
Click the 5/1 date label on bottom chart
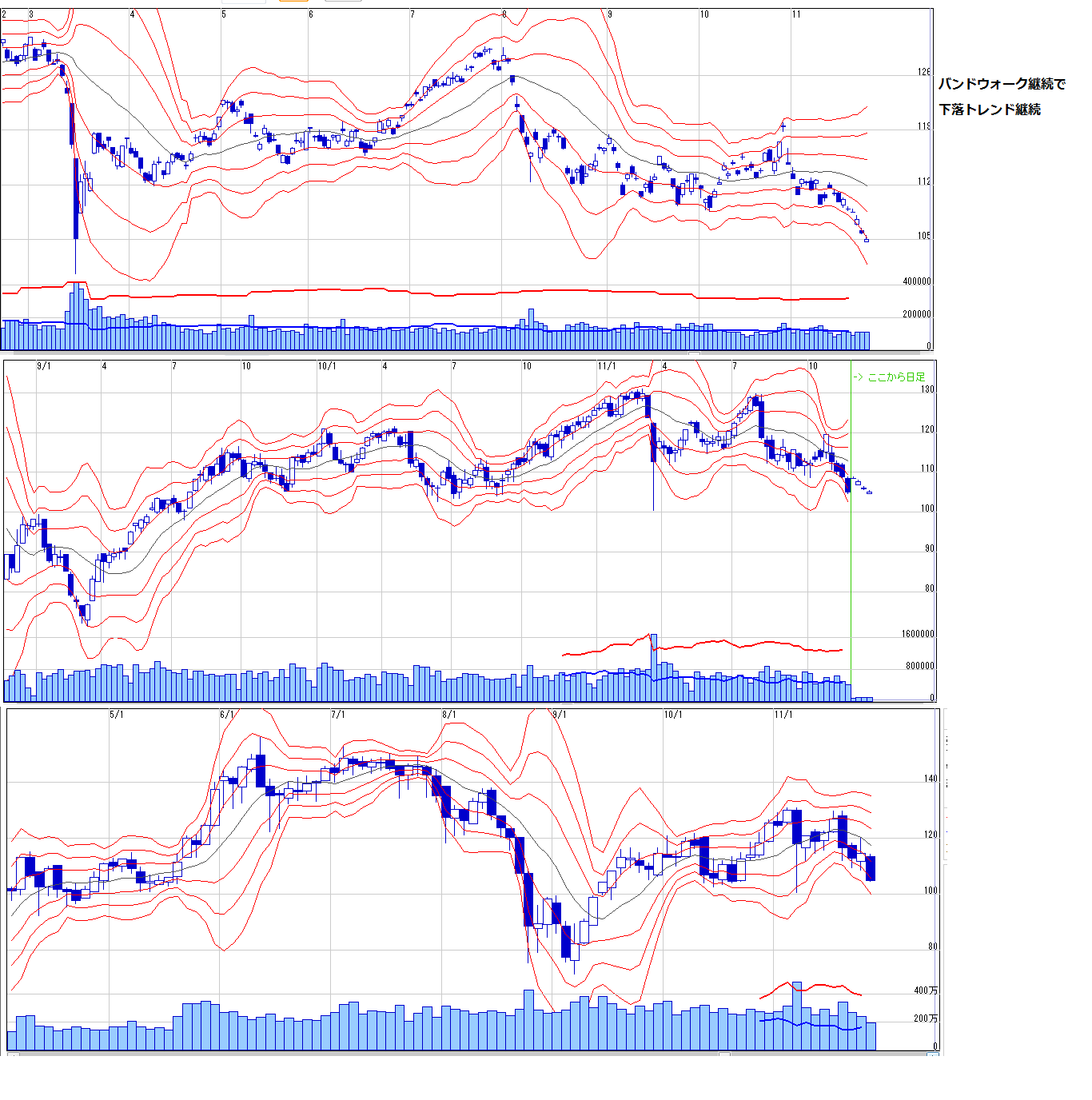click(117, 714)
